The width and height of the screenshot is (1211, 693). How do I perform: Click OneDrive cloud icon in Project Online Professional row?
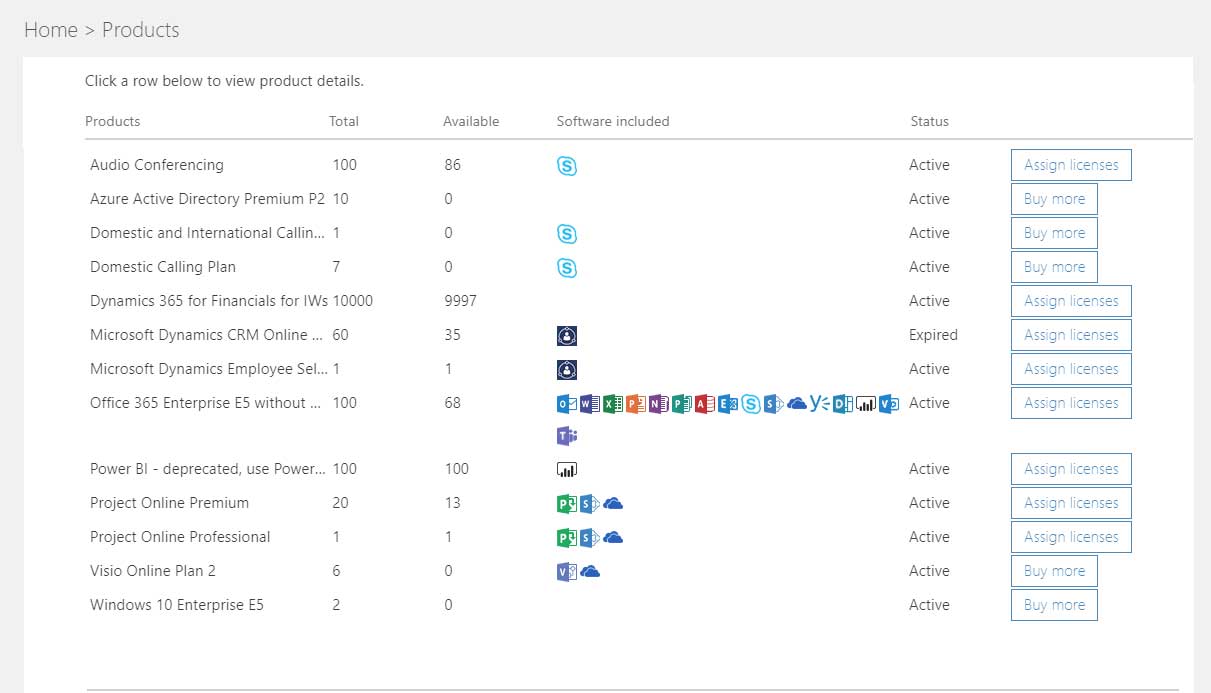(613, 537)
